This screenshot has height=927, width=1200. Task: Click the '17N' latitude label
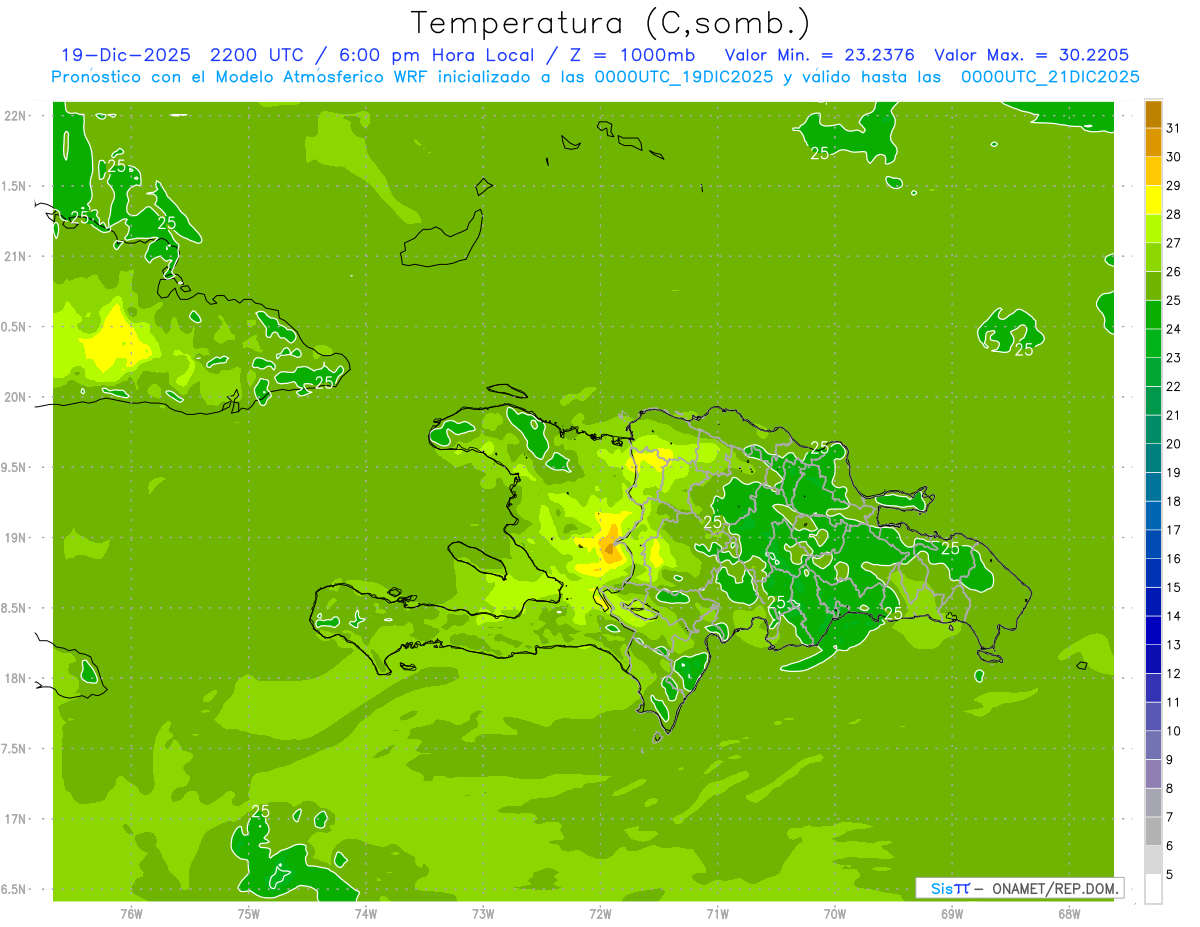16,819
